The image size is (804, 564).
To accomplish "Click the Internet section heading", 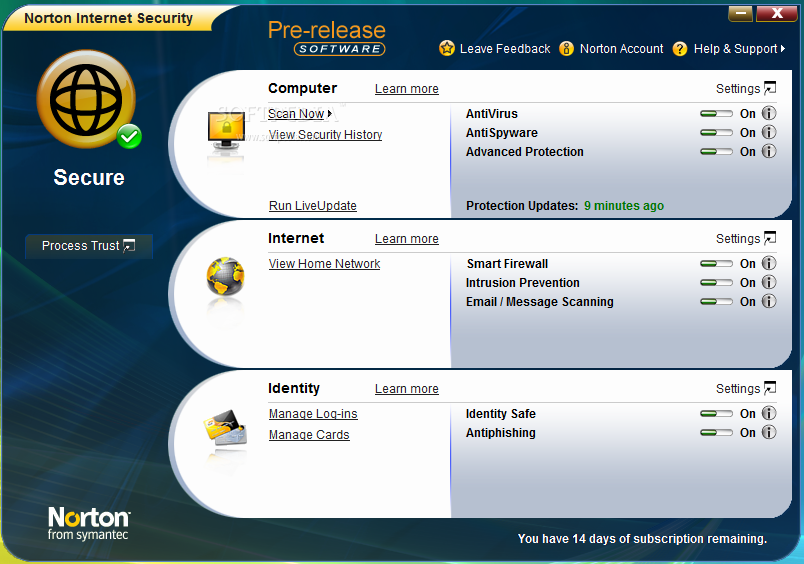I will 296,238.
